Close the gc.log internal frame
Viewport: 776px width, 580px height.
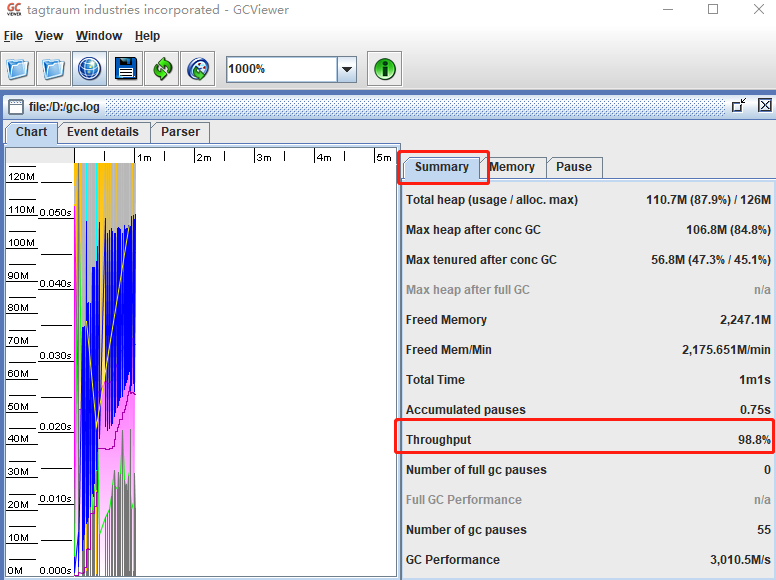(765, 105)
